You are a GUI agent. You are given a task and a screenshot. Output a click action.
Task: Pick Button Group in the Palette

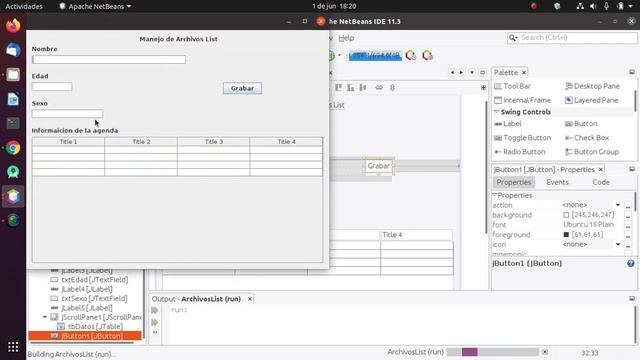tap(592, 151)
